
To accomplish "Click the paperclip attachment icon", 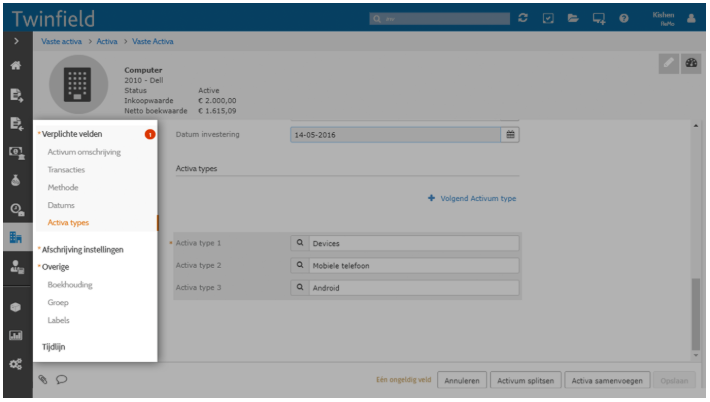I will (43, 380).
